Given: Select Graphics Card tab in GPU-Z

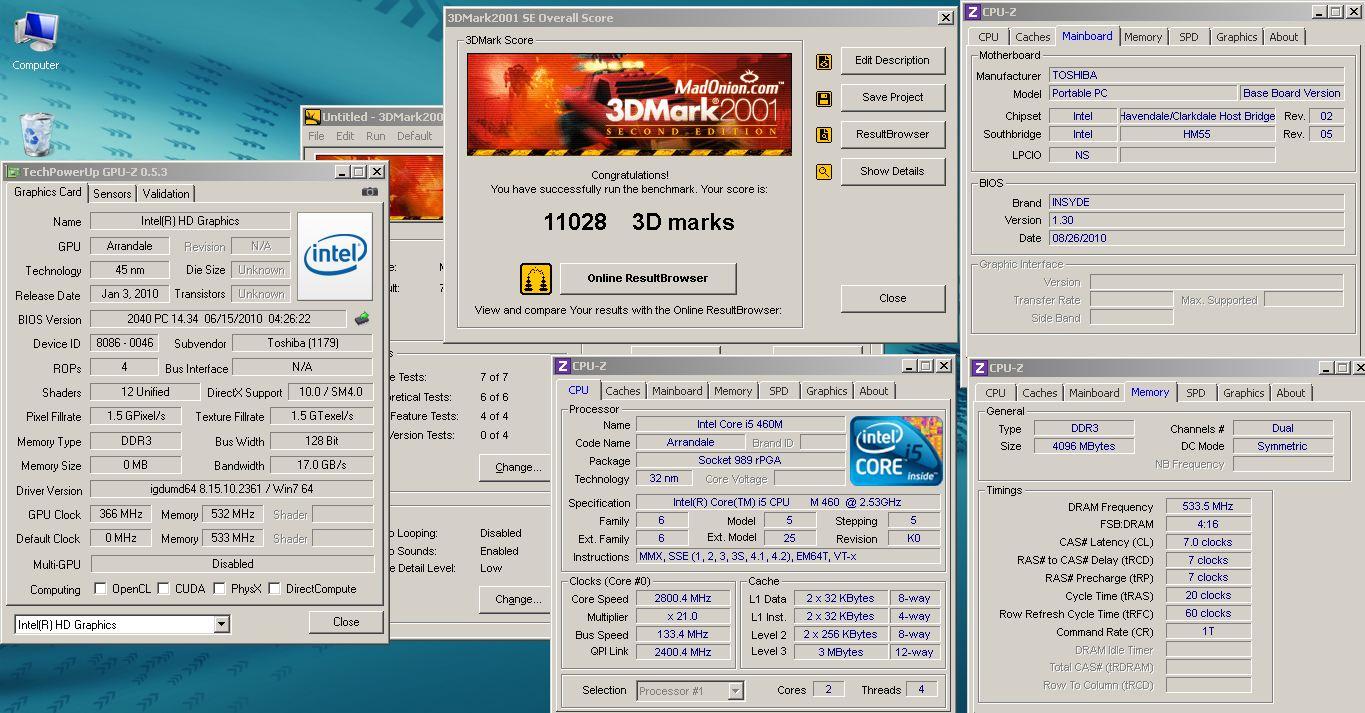Looking at the screenshot, I should point(48,192).
